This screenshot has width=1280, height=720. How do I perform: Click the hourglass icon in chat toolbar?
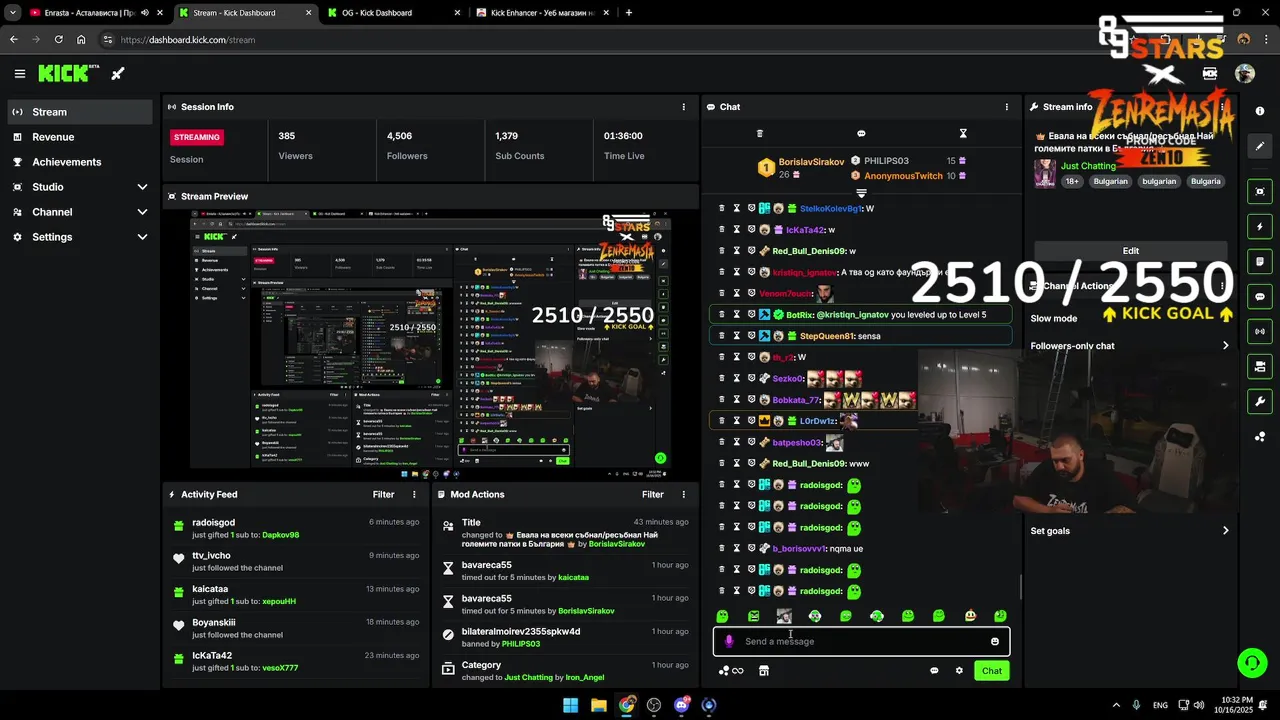(963, 133)
